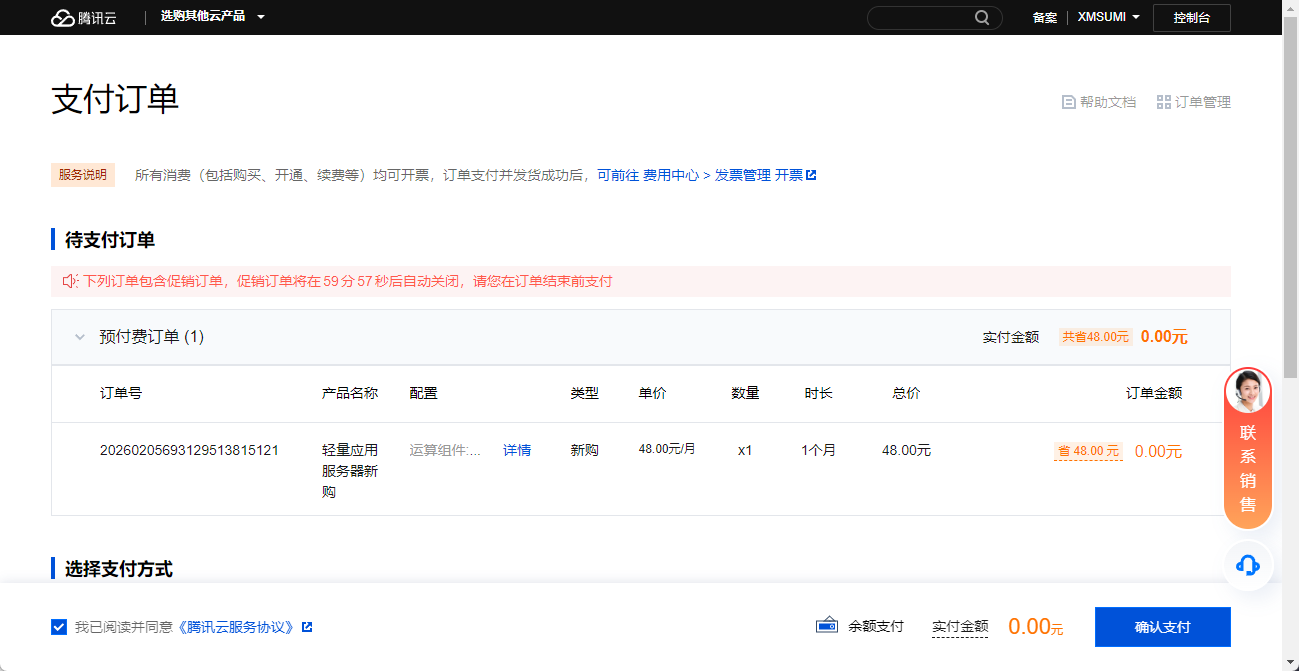
Task: Click the speaker notice icon in alert
Action: tap(70, 281)
